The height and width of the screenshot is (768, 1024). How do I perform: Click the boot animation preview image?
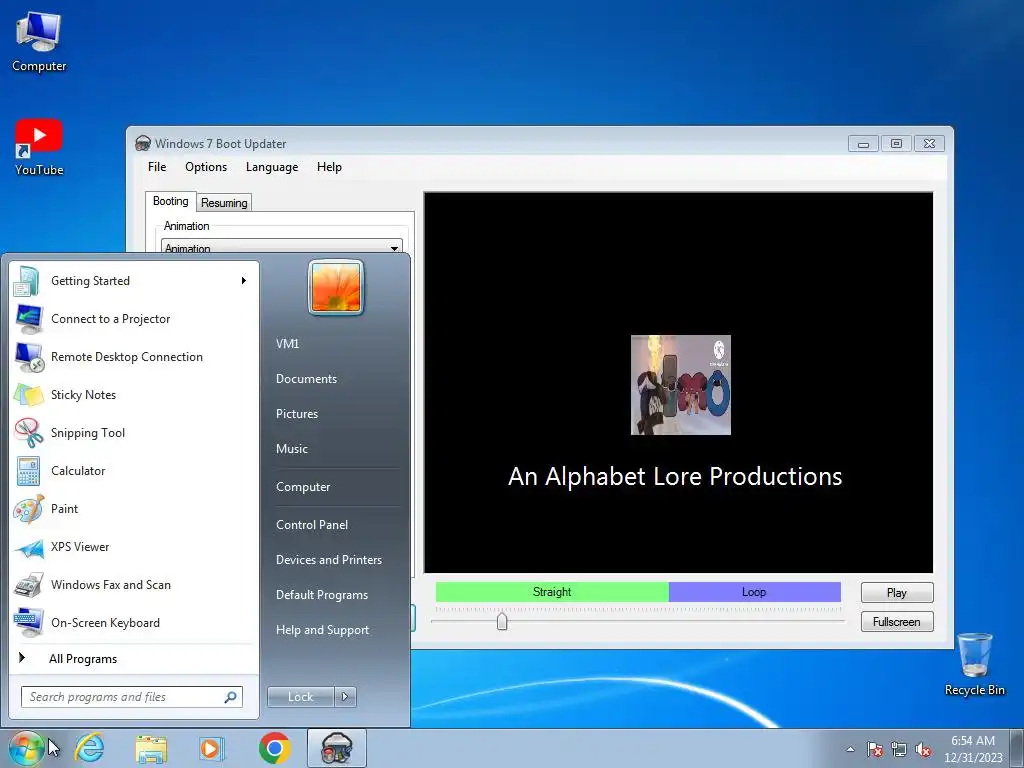(680, 385)
